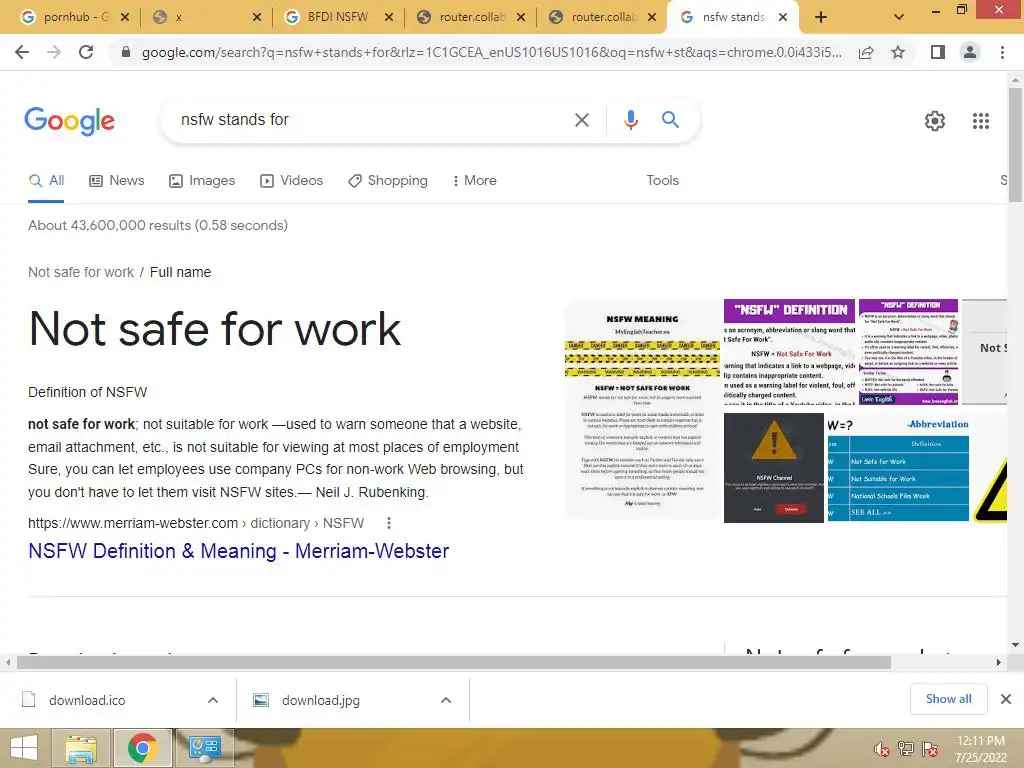The width and height of the screenshot is (1024, 768).
Task: Click scroll-down arrow on vertical scrollbar
Action: click(x=1016, y=645)
